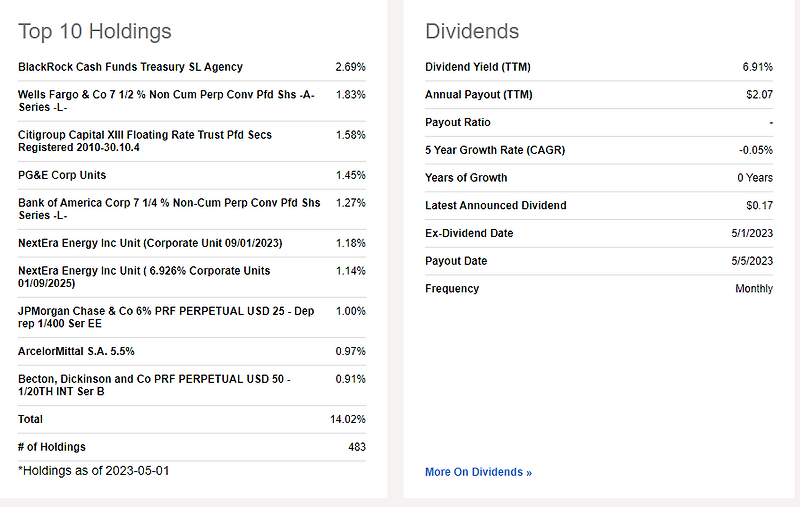Select the Monthly frequency value

pyautogui.click(x=754, y=289)
